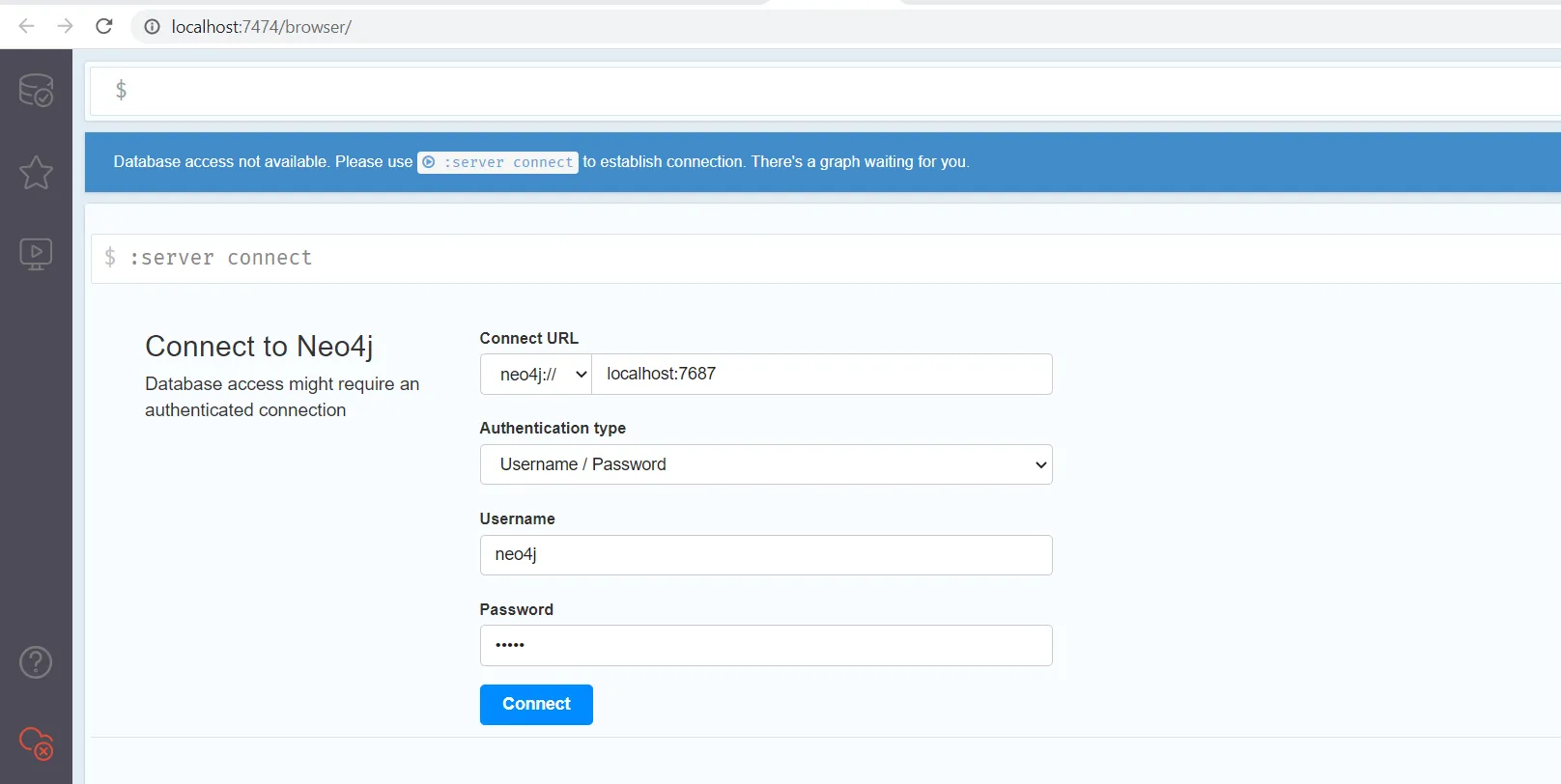
Task: Focus the Connect URL host field
Action: pos(822,375)
